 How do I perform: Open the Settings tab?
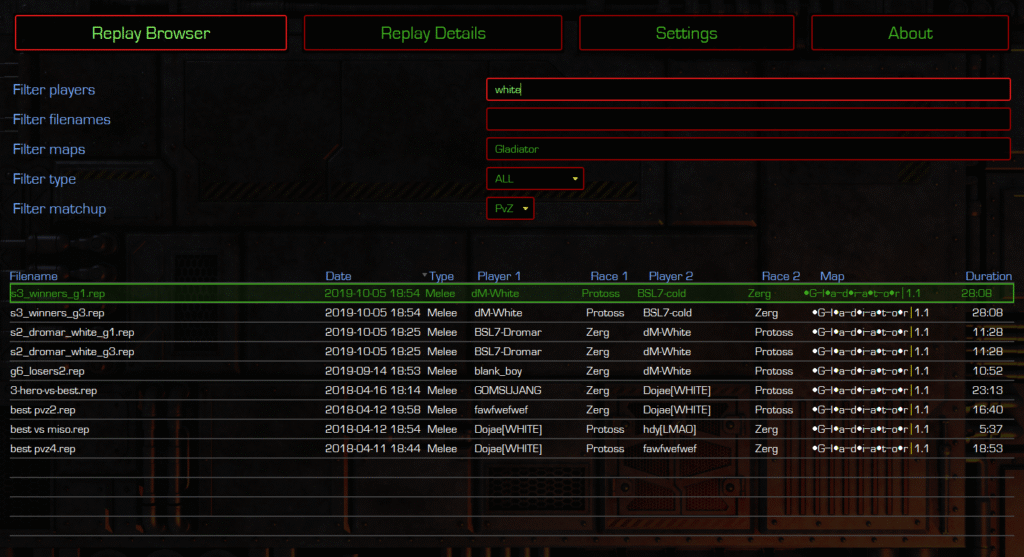pyautogui.click(x=686, y=33)
